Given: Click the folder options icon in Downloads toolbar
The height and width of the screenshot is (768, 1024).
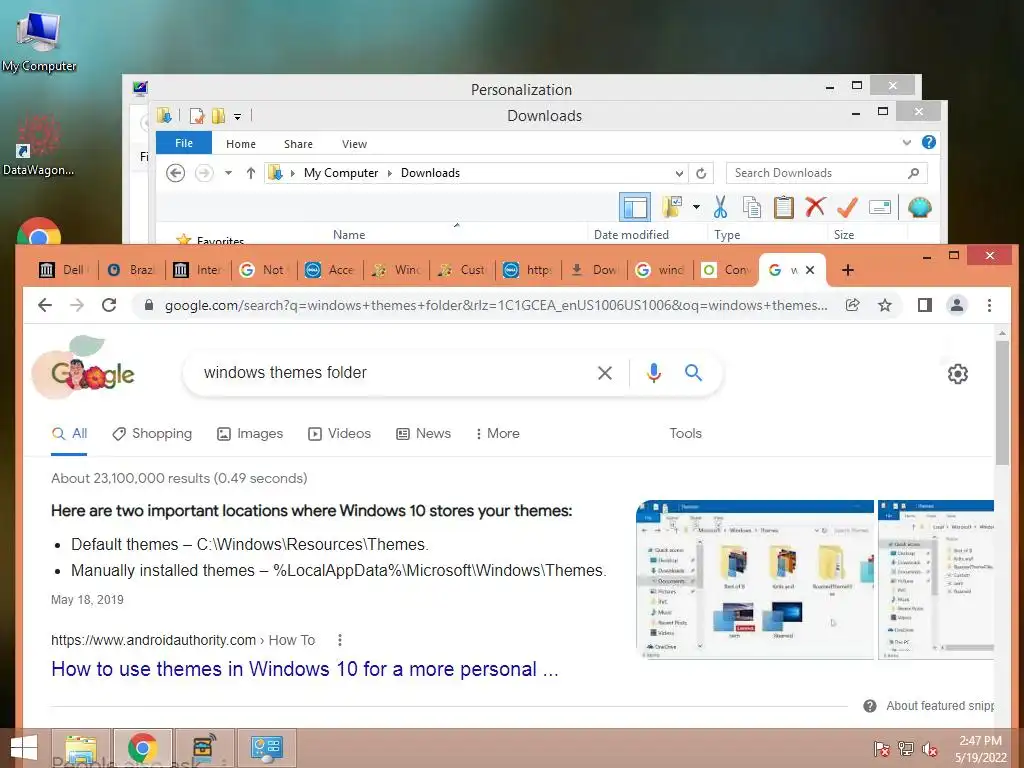Looking at the screenshot, I should 672,208.
